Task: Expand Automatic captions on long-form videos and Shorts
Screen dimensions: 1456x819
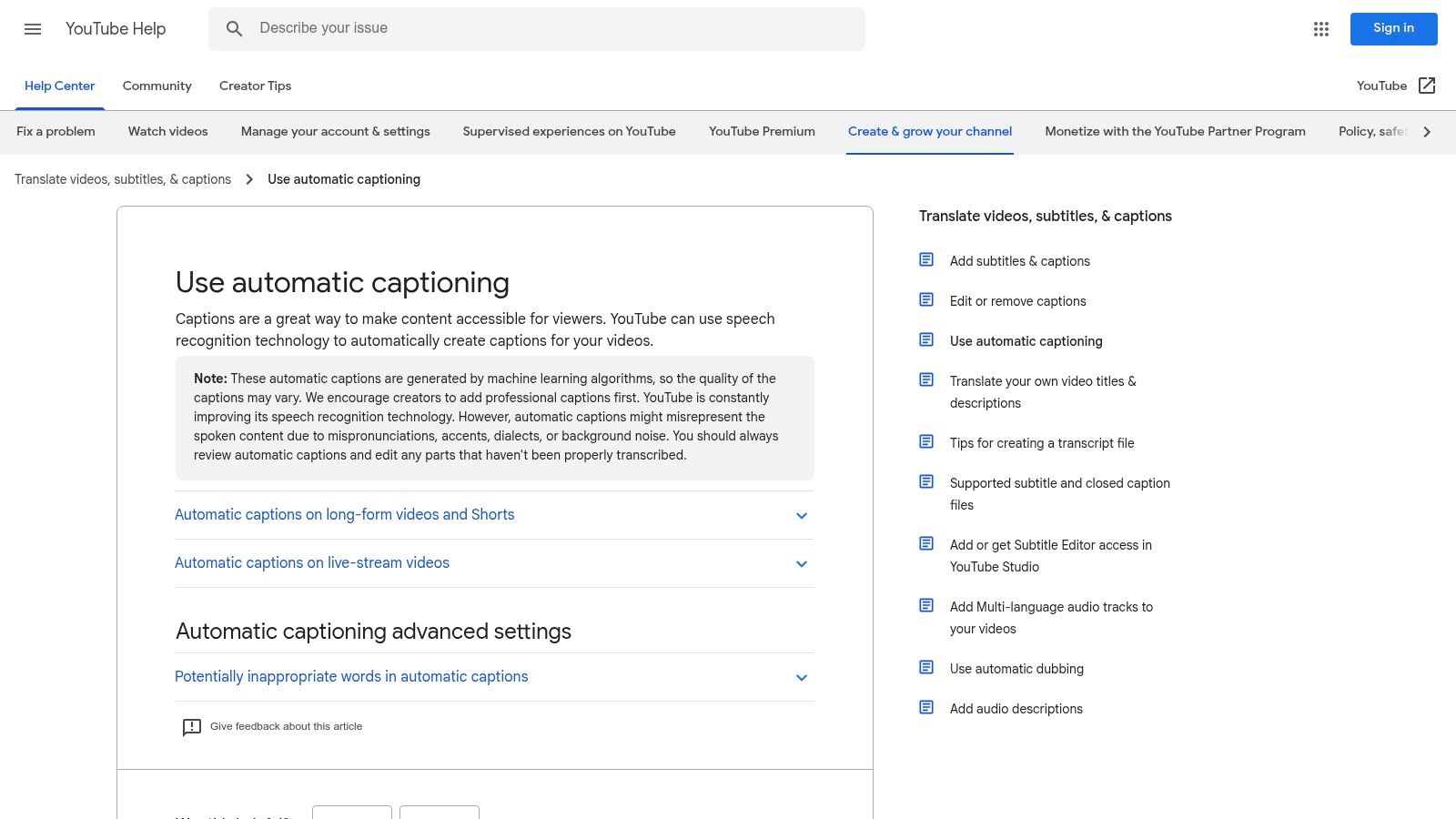Action: [344, 514]
